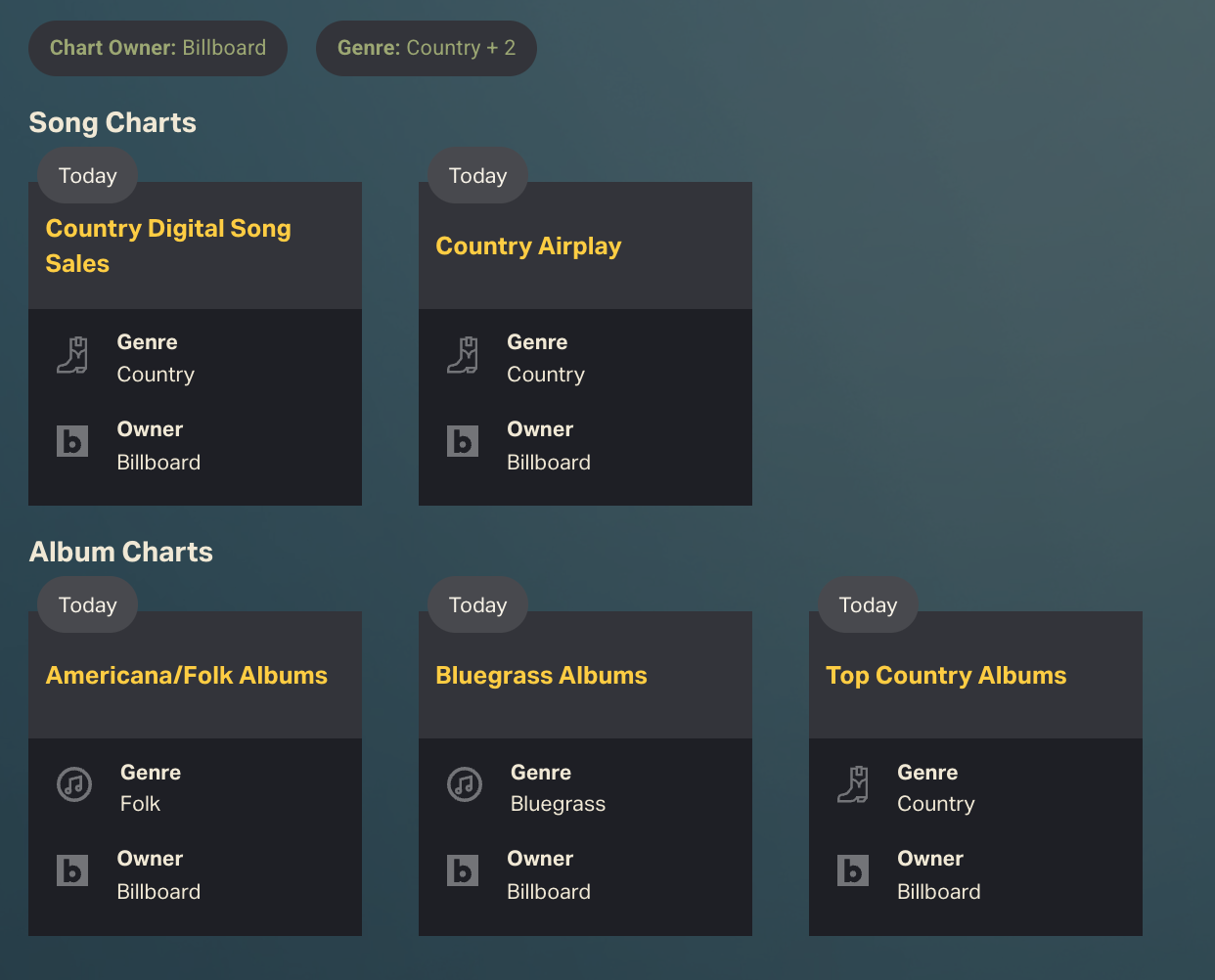Viewport: 1215px width, 980px height.
Task: Click Billboard logo icon in Country Airplay card
Action: (463, 441)
